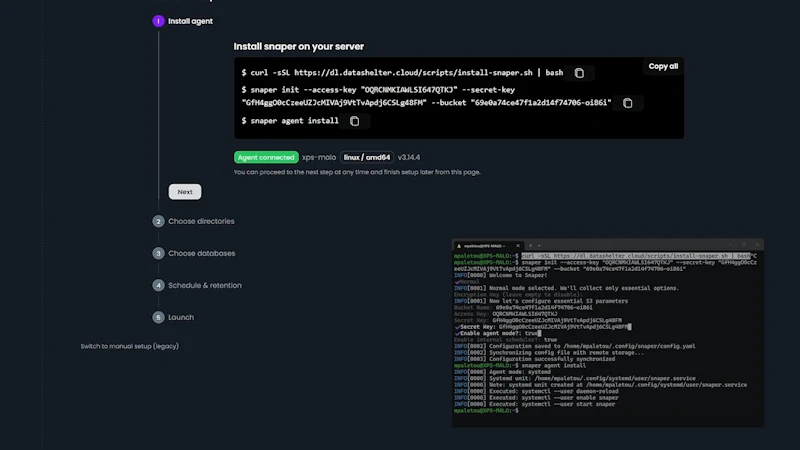Click 'Agent mode: systemd' line in terminal
Viewport: 800px width, 450px height.
point(502,372)
